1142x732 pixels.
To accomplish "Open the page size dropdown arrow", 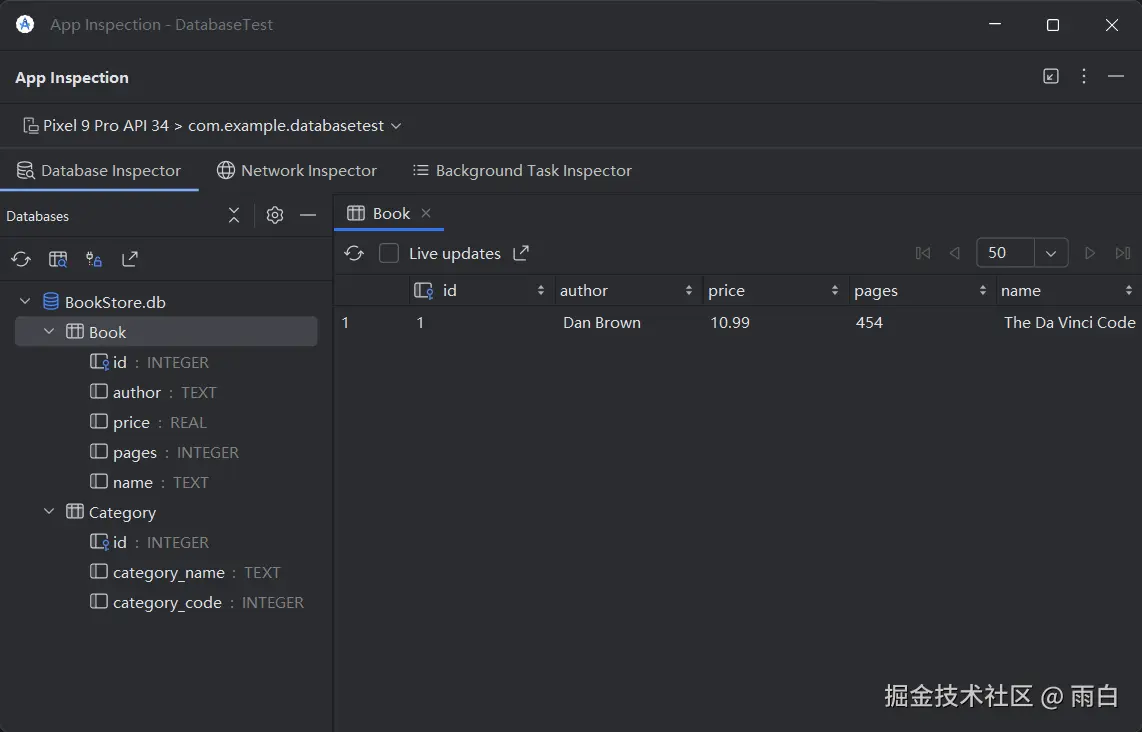I will (1051, 253).
